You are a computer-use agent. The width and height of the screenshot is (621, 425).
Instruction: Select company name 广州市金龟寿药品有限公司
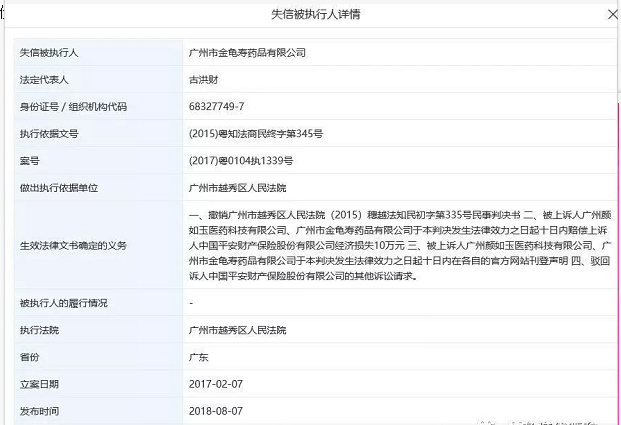[x=247, y=51]
